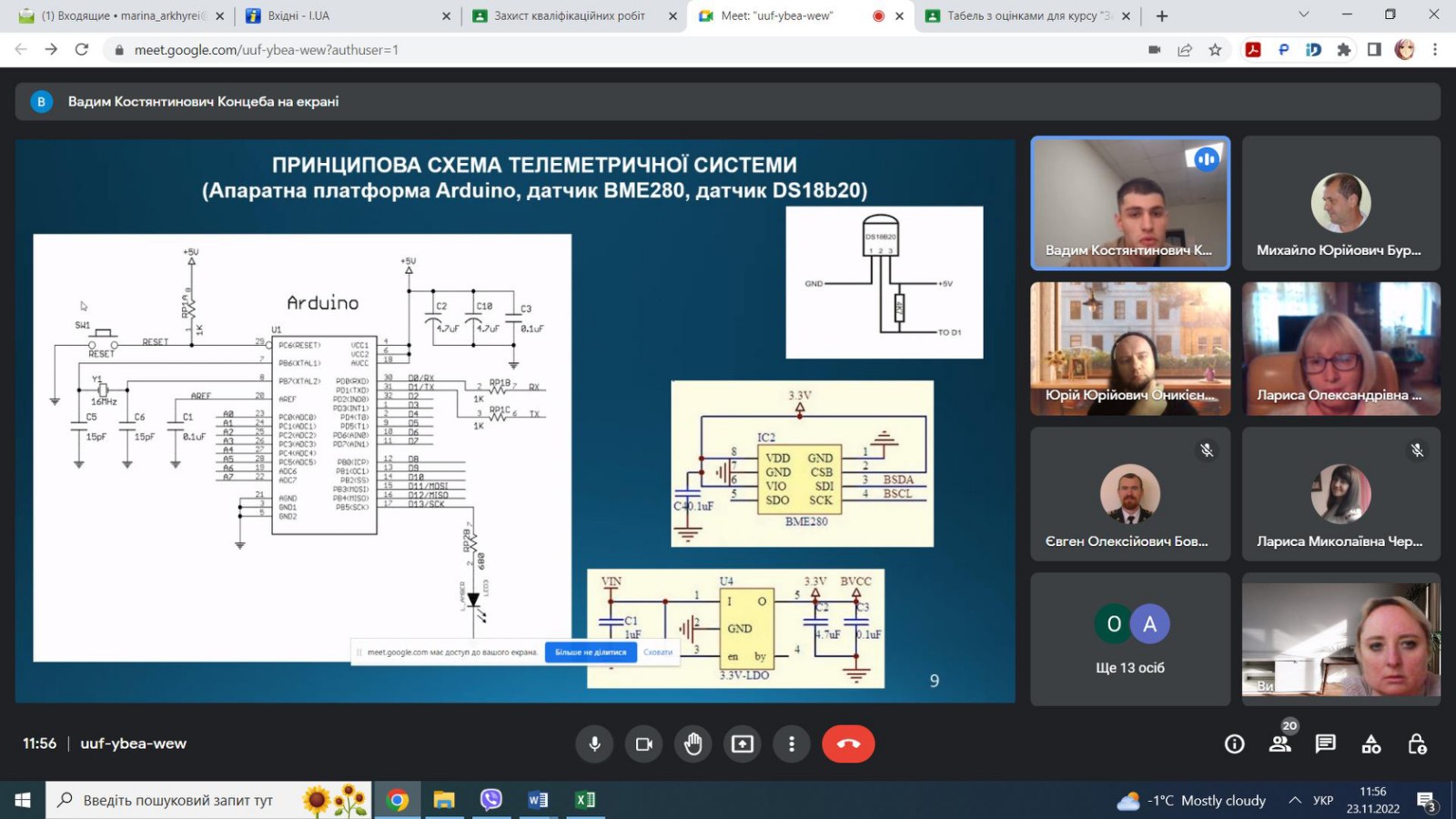Leave the call with red hang-up button
Screen dimensions: 1456x819
click(848, 743)
